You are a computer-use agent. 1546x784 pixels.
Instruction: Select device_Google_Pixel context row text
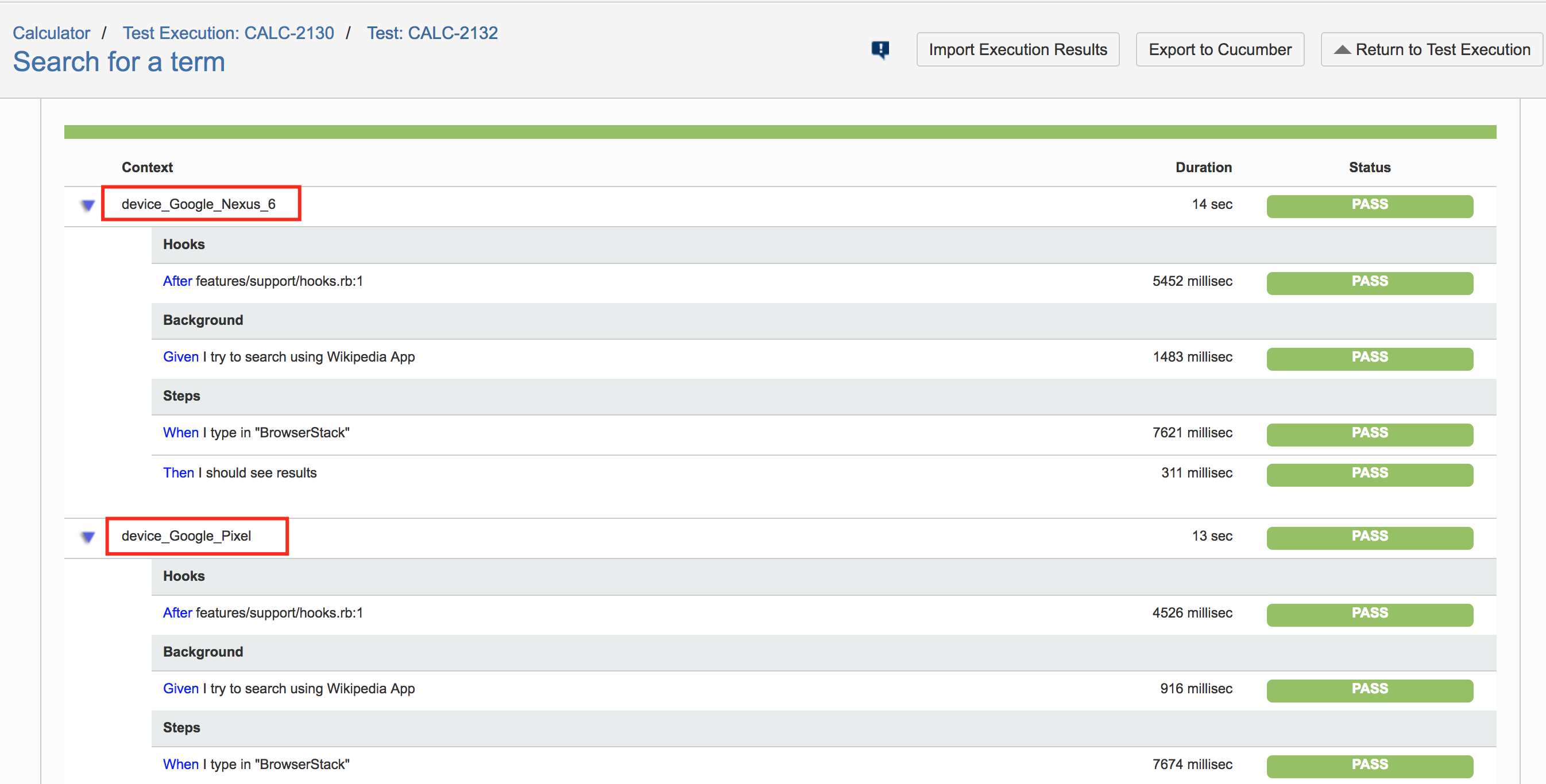coord(186,535)
